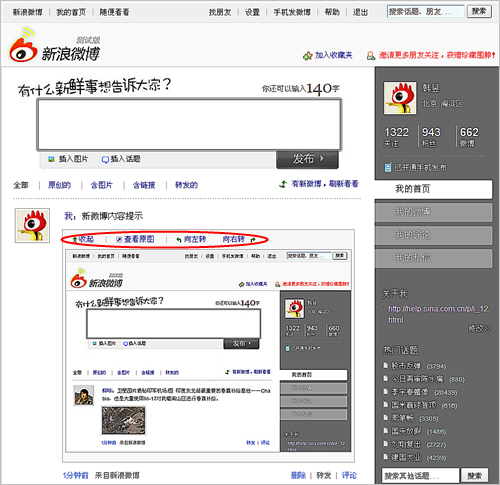The height and width of the screenshot is (485, 500).
Task: Click the 插入话题 speech bubble icon
Action: [105, 160]
